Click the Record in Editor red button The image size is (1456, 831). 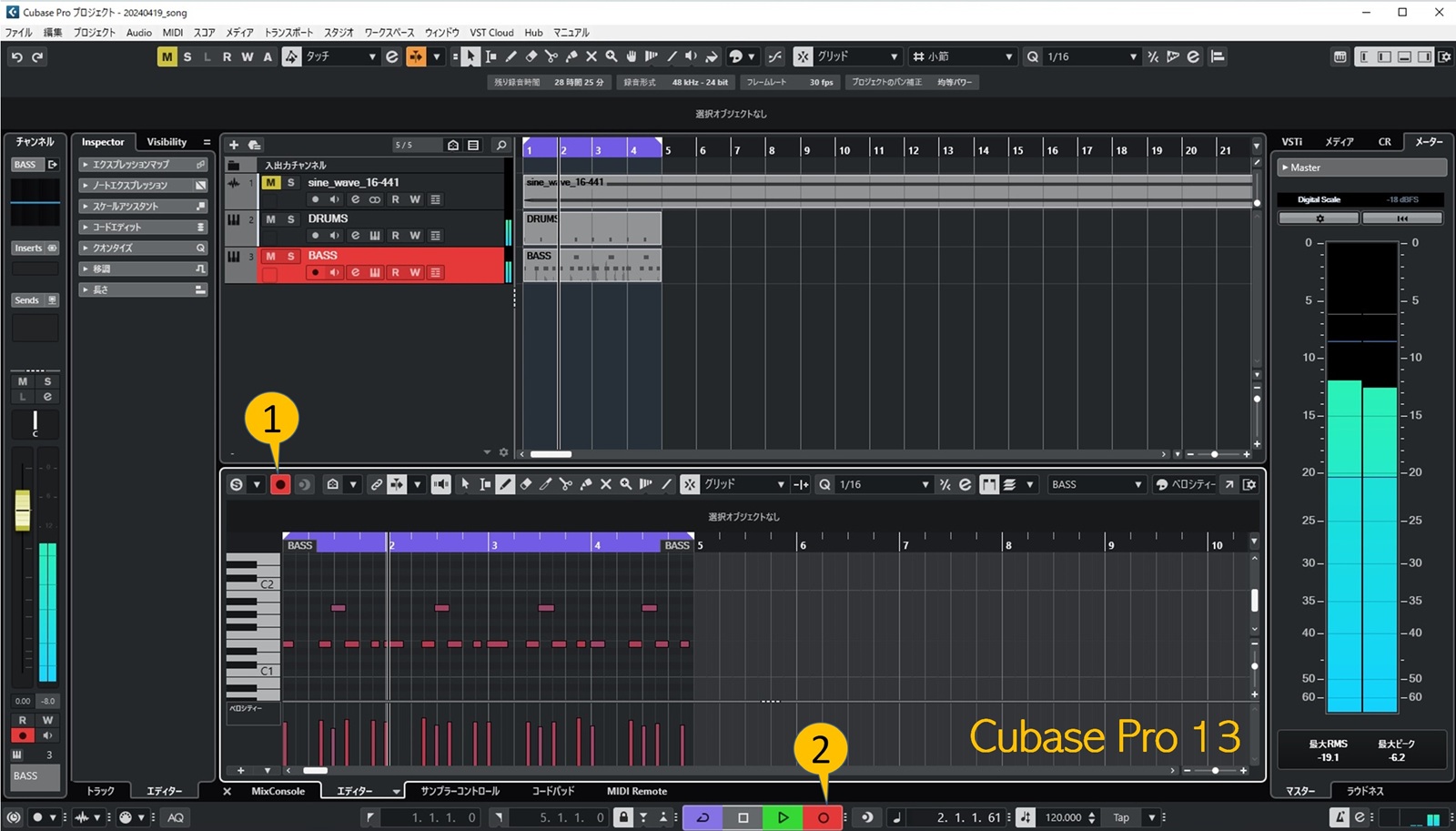click(x=280, y=485)
